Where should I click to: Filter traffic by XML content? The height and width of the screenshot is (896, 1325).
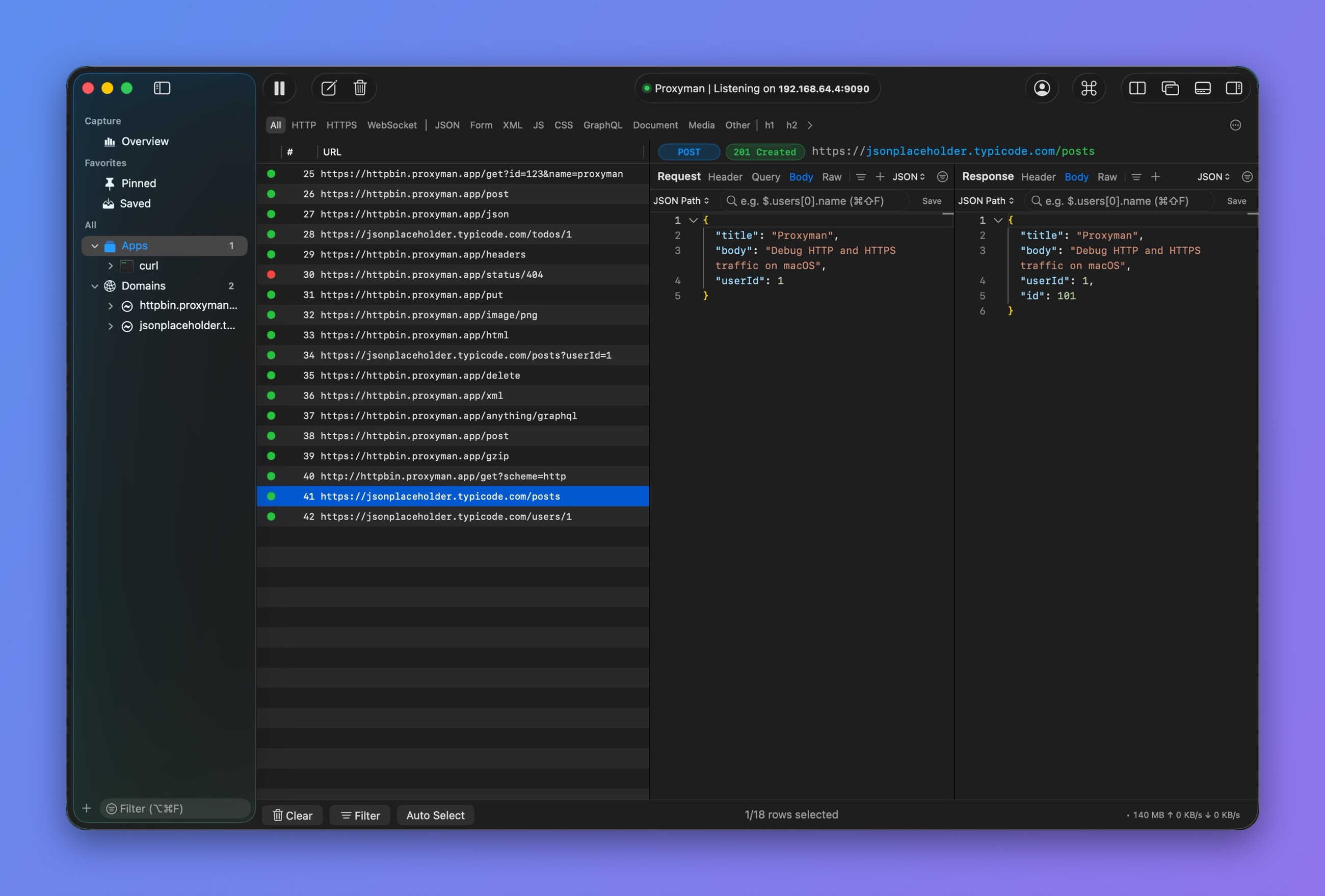tap(512, 125)
